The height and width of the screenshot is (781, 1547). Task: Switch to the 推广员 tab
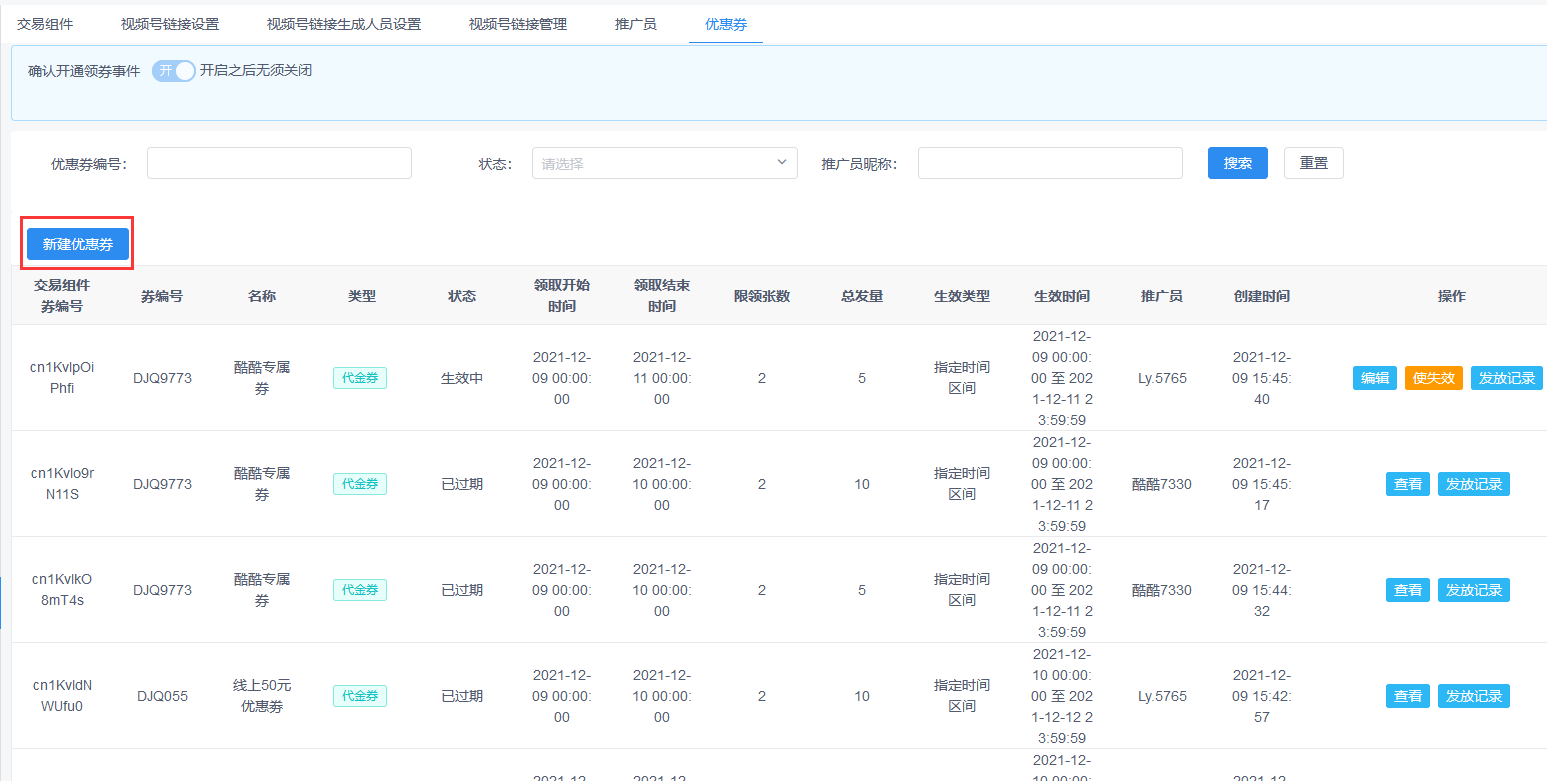(636, 24)
